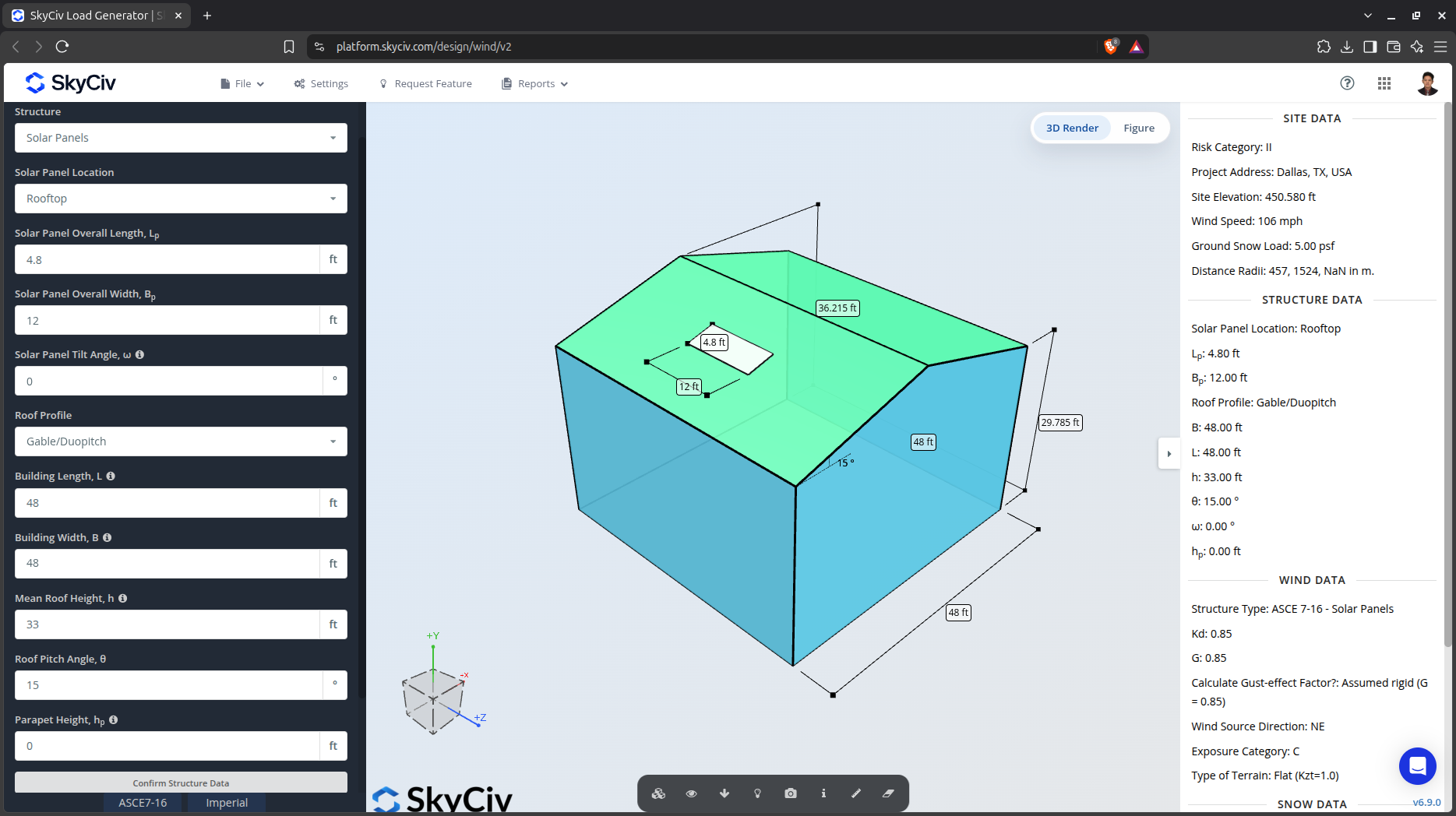Open the user profile avatar
The image size is (1456, 816).
1427,83
